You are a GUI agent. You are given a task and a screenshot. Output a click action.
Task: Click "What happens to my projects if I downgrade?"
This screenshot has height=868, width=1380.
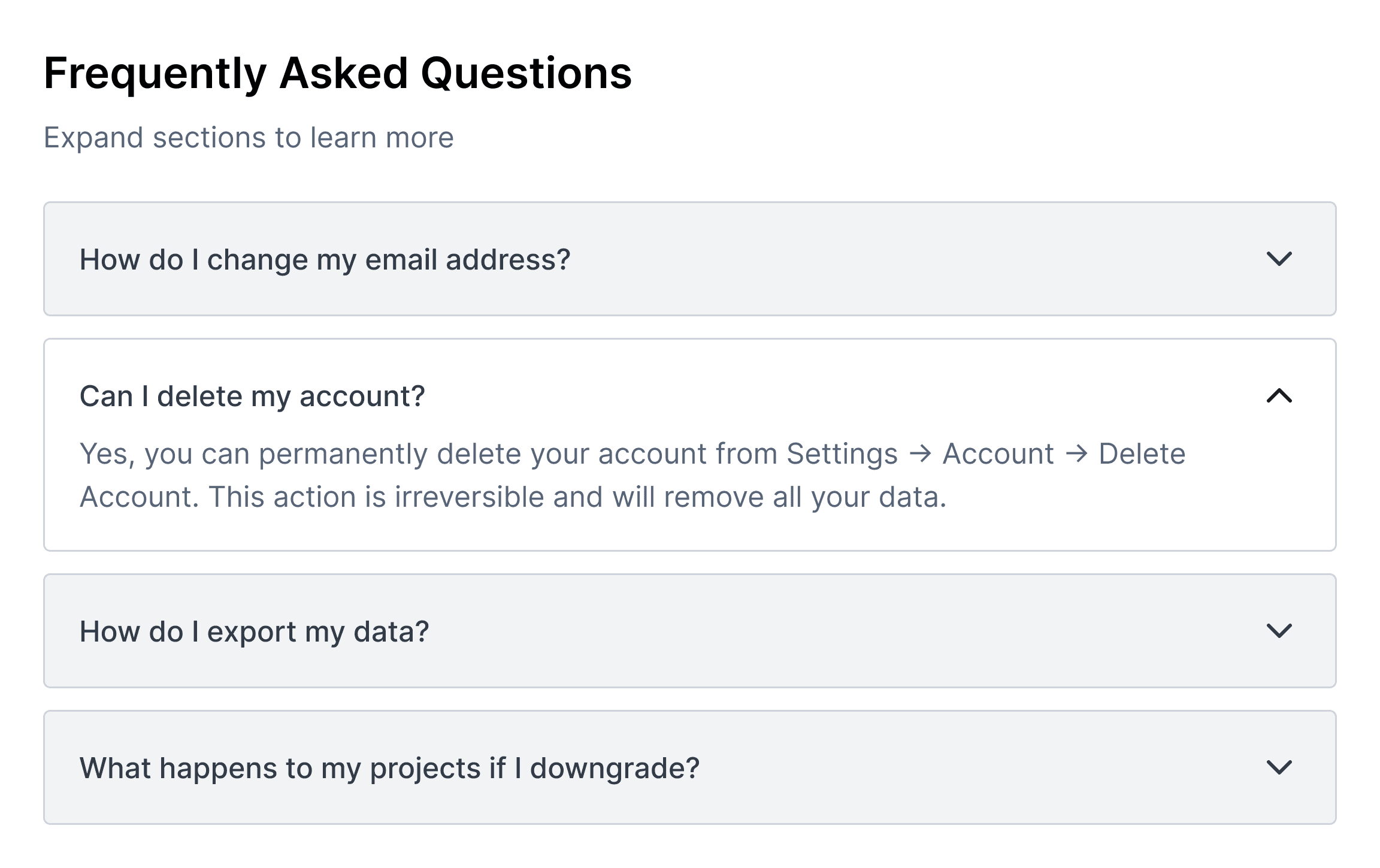pyautogui.click(x=389, y=768)
